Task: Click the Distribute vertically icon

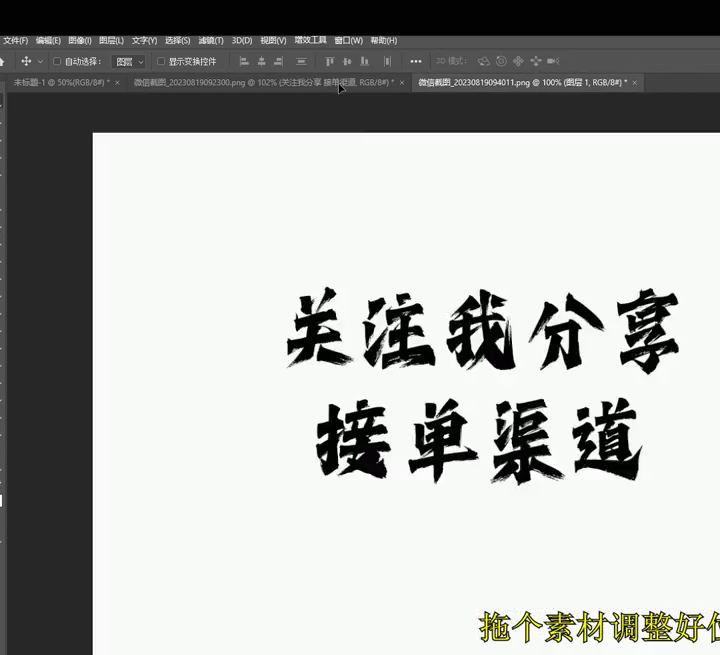Action: (301, 61)
